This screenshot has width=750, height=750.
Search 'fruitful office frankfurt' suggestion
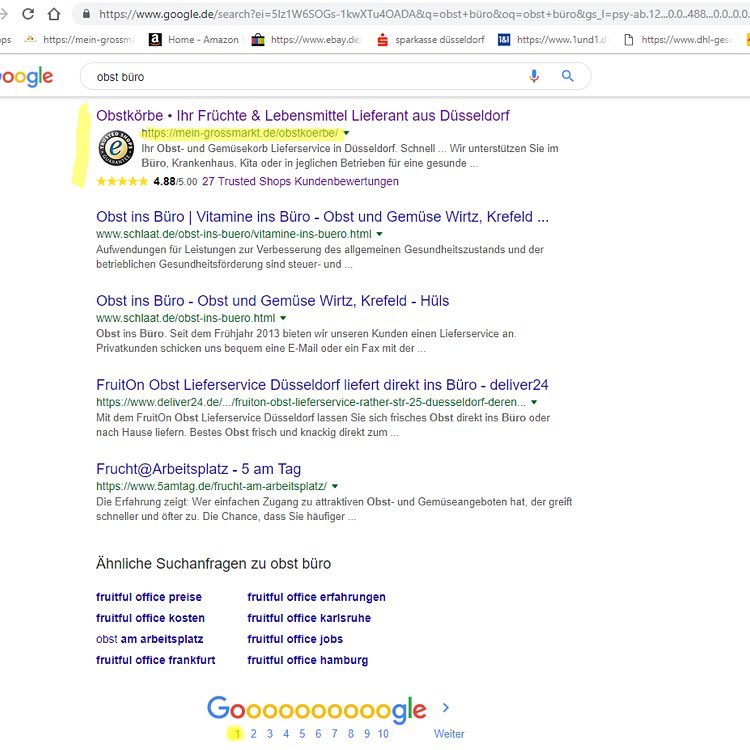coord(155,660)
